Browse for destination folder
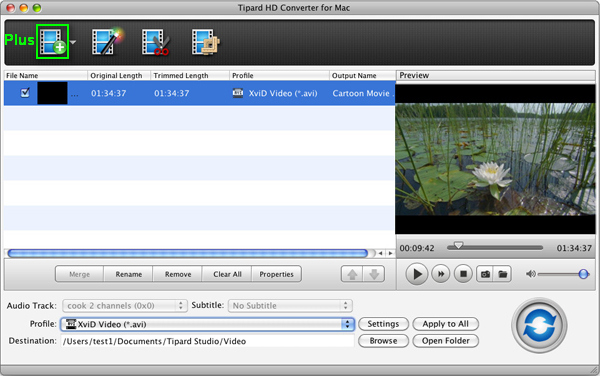 point(383,341)
